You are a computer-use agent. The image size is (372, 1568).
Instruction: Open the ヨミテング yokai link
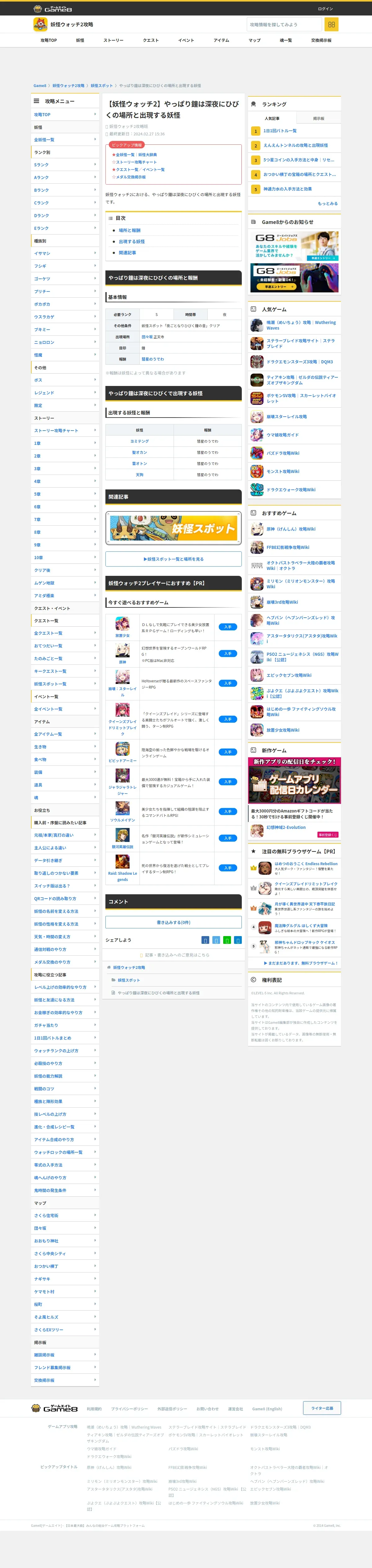tap(139, 441)
